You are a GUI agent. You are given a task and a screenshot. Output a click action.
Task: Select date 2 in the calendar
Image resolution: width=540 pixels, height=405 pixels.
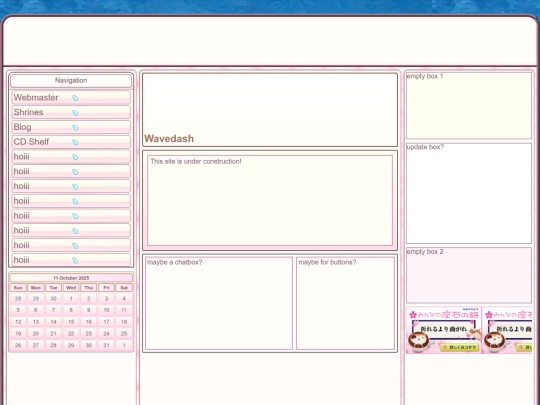tap(89, 299)
